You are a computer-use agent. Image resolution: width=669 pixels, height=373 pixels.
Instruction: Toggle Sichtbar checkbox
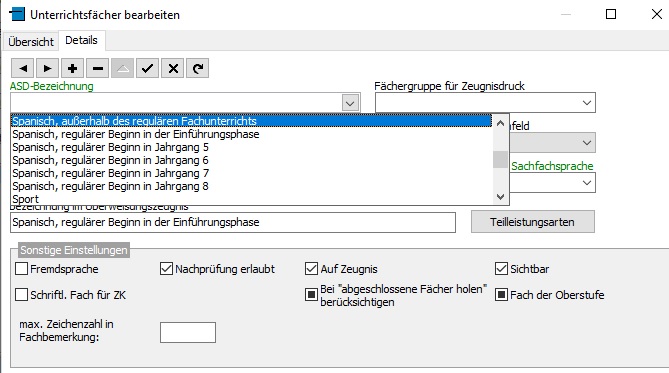coord(501,268)
